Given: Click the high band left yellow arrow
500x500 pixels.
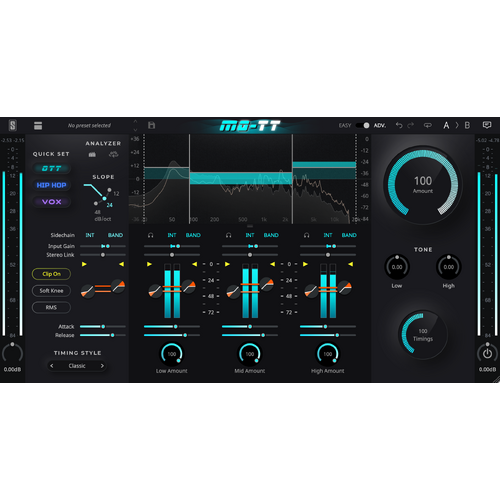Looking at the screenshot, I should point(305,264).
